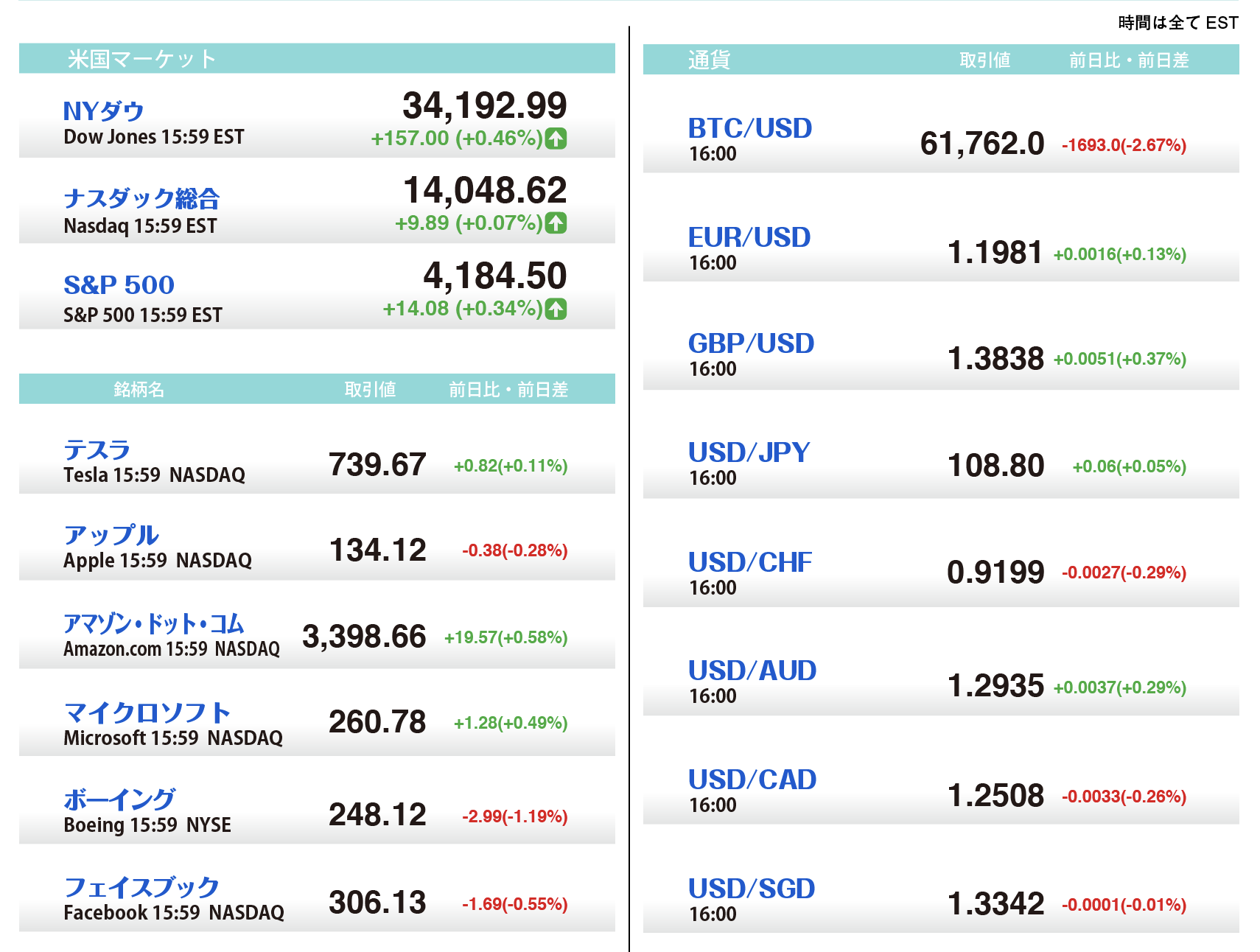Select the GBP/USD currency pair
The image size is (1260, 952).
(750, 343)
